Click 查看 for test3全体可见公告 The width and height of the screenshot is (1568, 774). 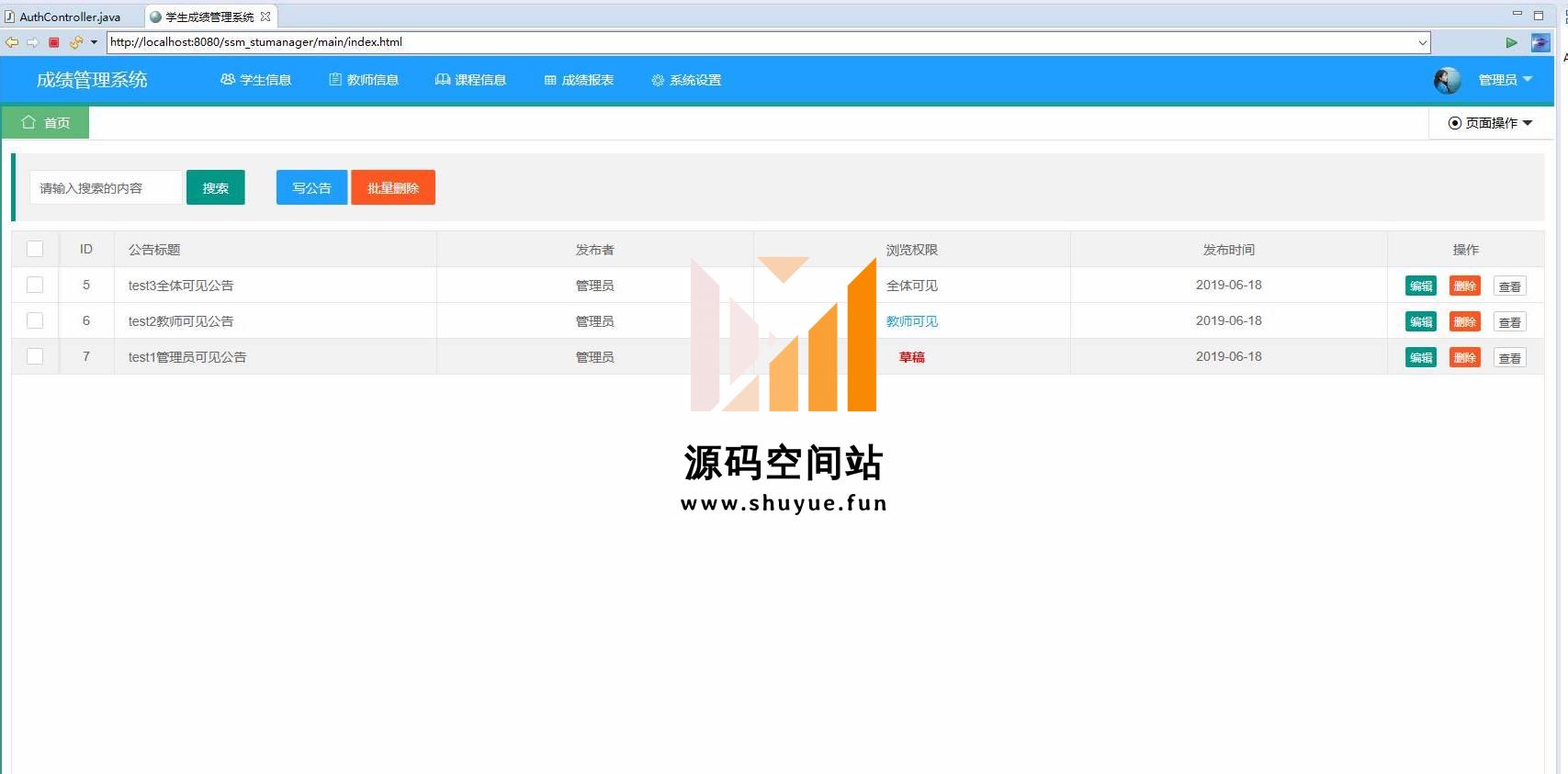(1510, 286)
